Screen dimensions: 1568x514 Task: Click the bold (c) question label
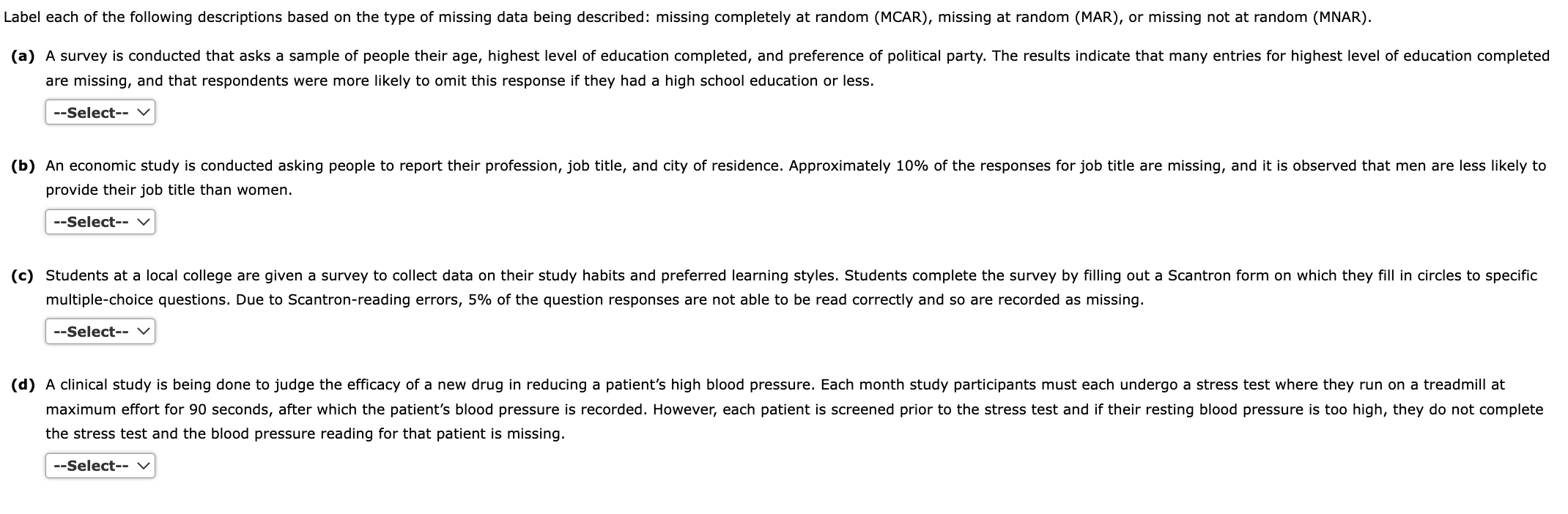(21, 275)
